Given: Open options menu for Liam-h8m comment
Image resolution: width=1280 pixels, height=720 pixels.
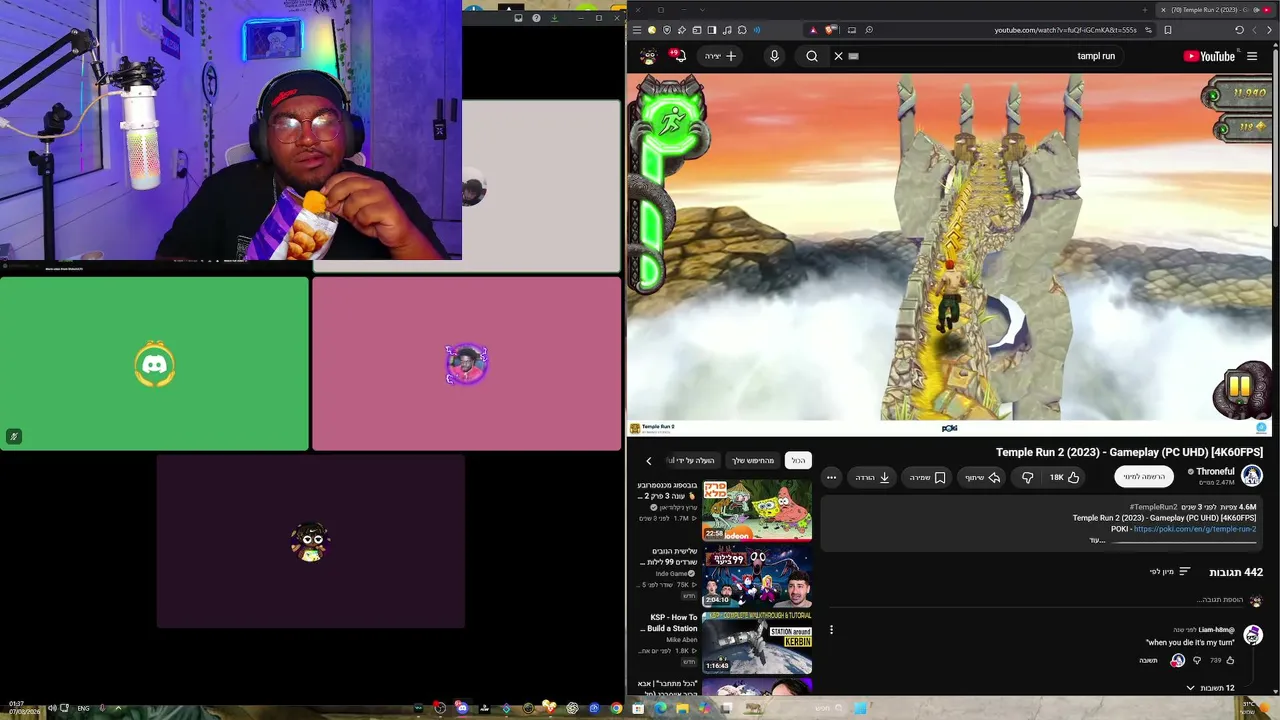Looking at the screenshot, I should (x=831, y=630).
